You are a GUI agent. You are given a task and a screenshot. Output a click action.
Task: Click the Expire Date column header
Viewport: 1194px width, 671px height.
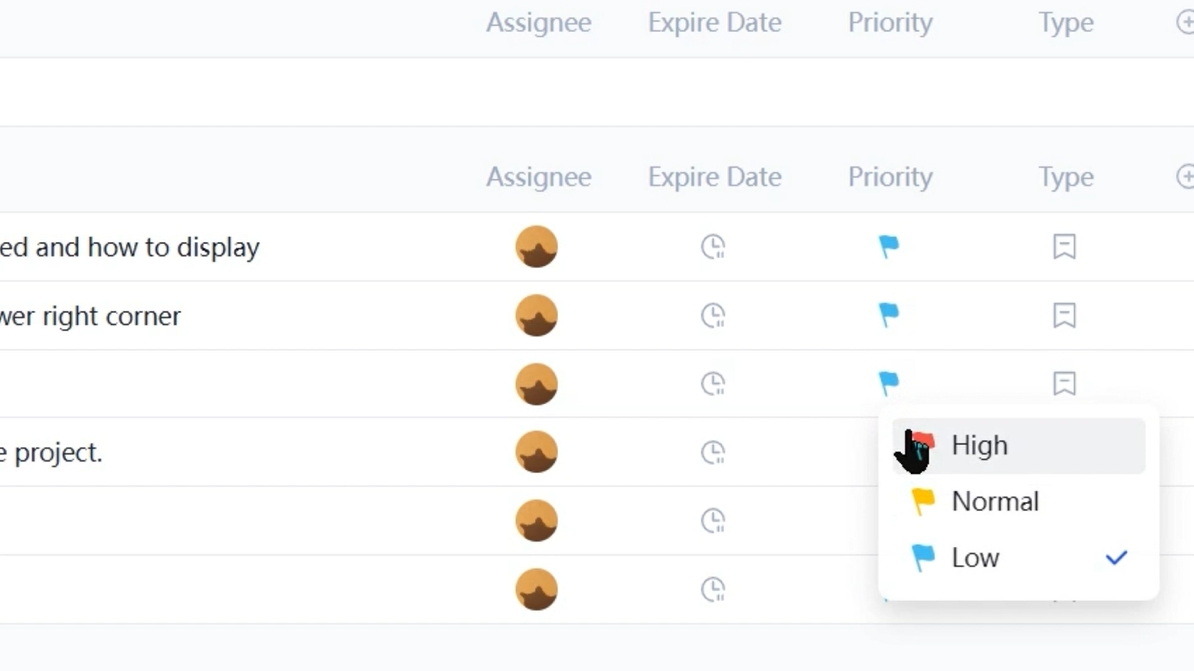click(x=714, y=176)
